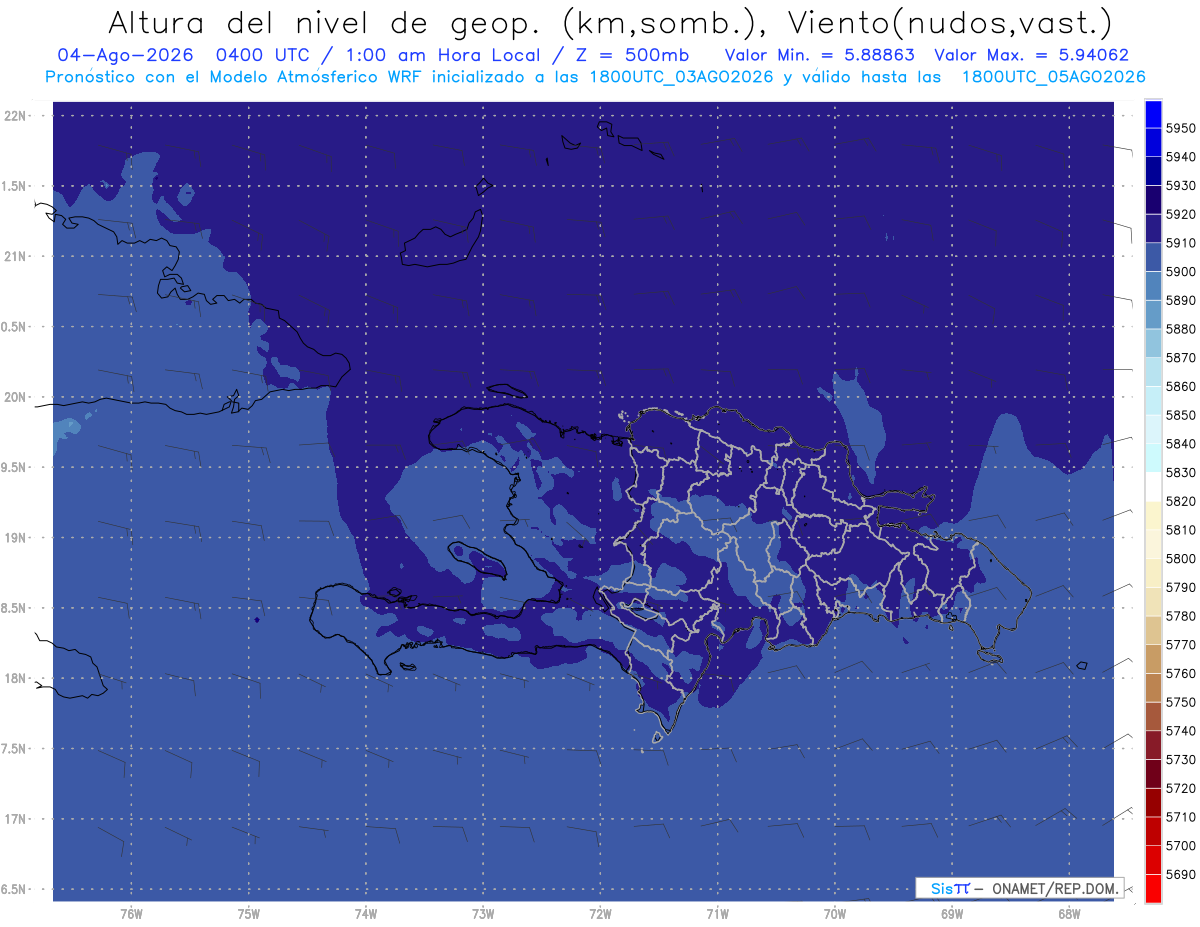The image size is (1200, 927).
Task: Click the '5740' legend value
Action: [x=1180, y=731]
